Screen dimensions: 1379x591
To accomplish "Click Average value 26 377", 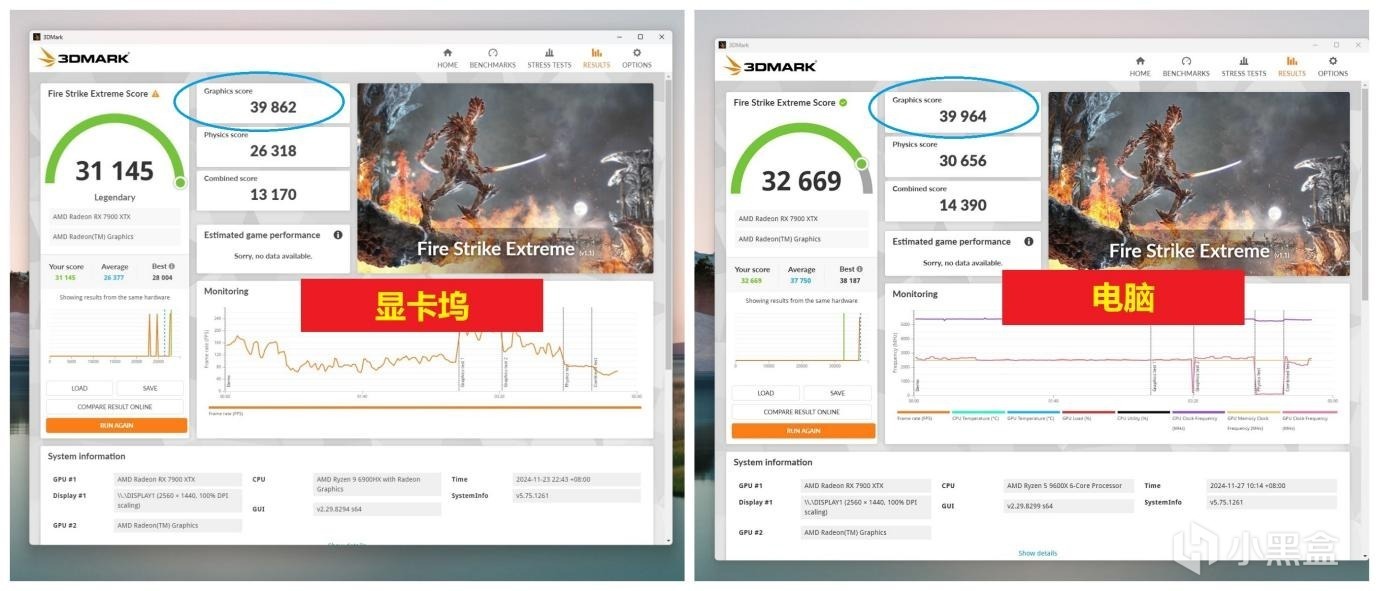I will [115, 277].
